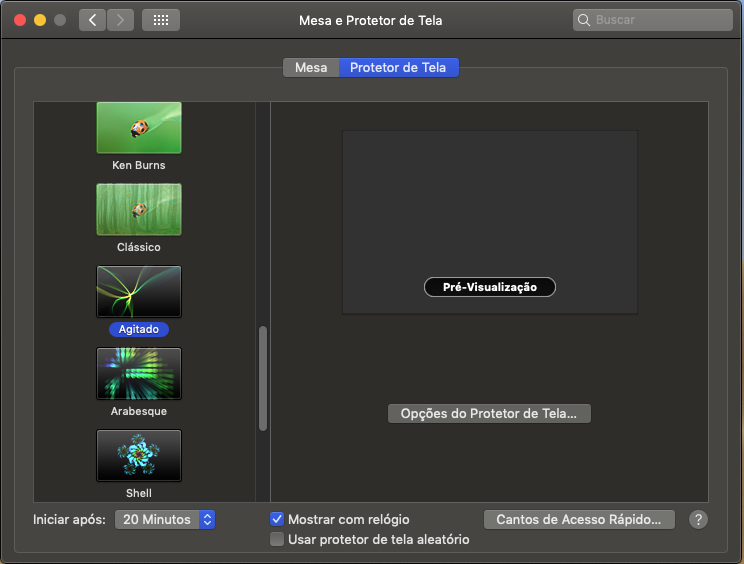Pick the Agitado screen saver thumbnail
The image size is (744, 564).
[139, 291]
